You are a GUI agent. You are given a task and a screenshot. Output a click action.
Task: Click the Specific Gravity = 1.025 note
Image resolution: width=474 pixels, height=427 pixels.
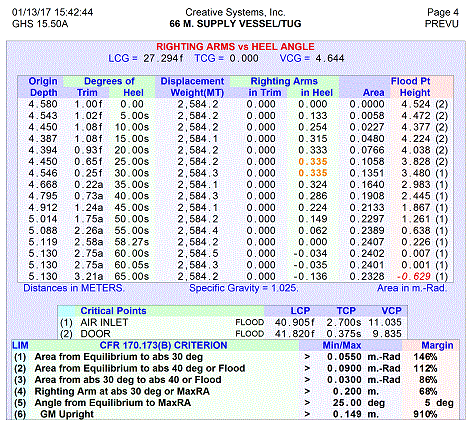244,288
